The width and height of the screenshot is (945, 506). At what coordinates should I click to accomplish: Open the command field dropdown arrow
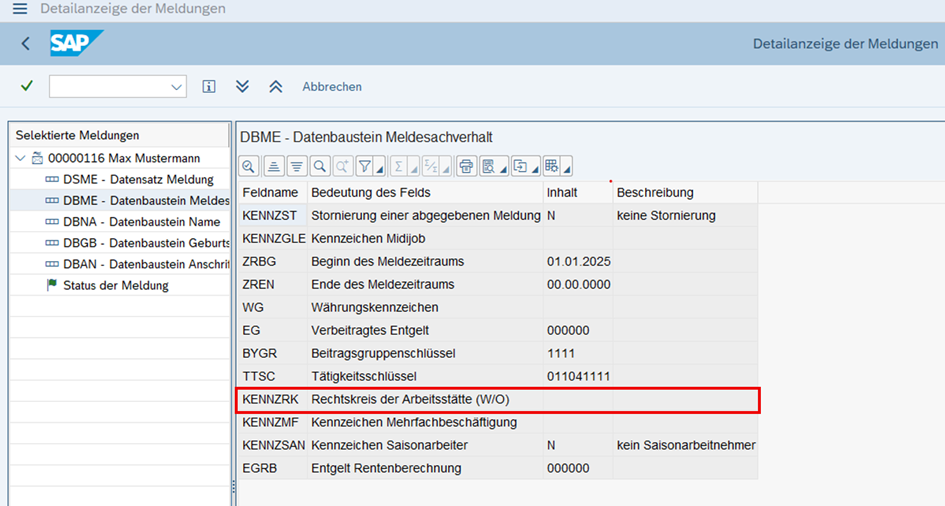[x=177, y=87]
